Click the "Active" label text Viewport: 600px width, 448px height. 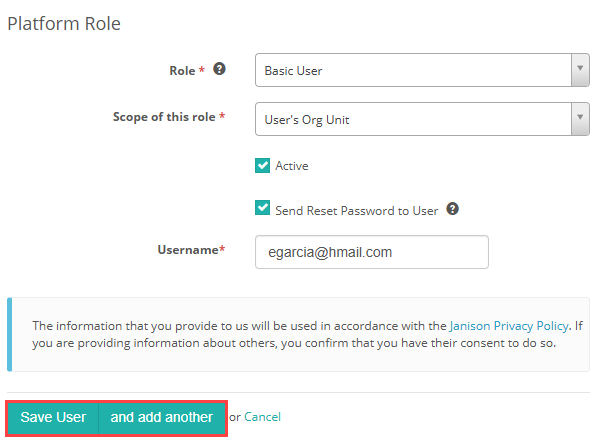coord(292,166)
